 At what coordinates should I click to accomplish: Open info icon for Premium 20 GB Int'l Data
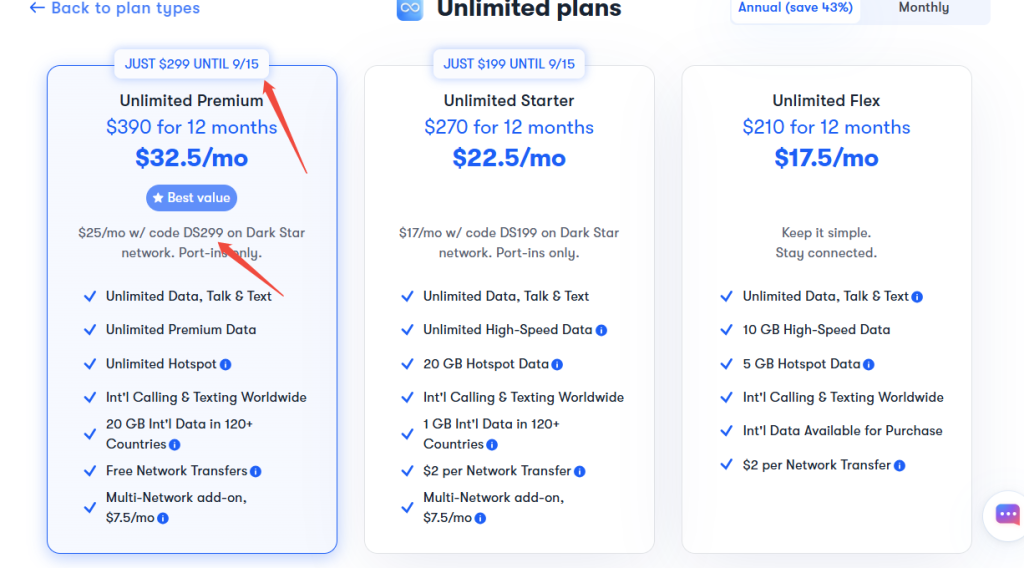click(174, 445)
